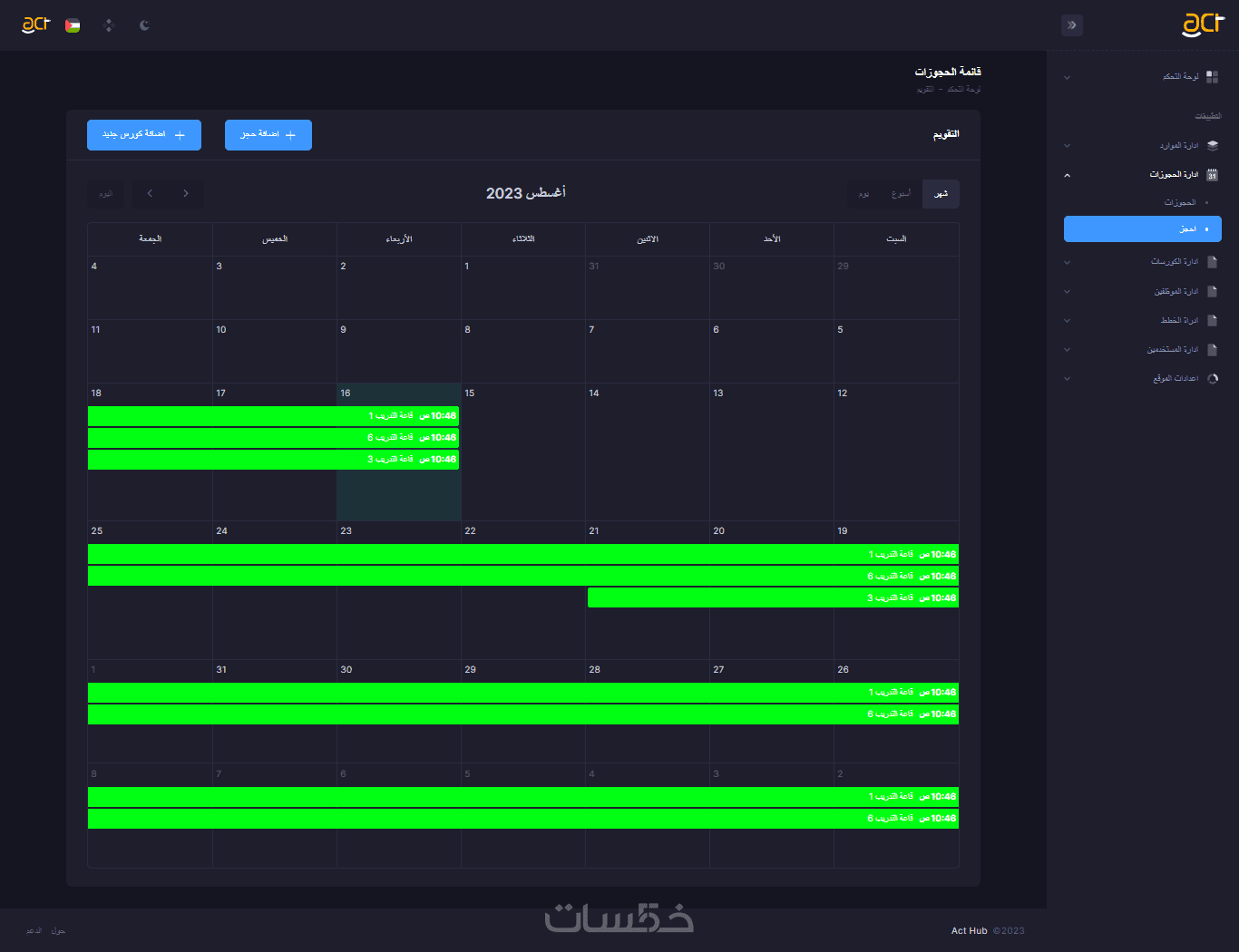This screenshot has width=1239, height=952.
Task: Open the hall 1 event in the August 19 week
Action: (523, 554)
